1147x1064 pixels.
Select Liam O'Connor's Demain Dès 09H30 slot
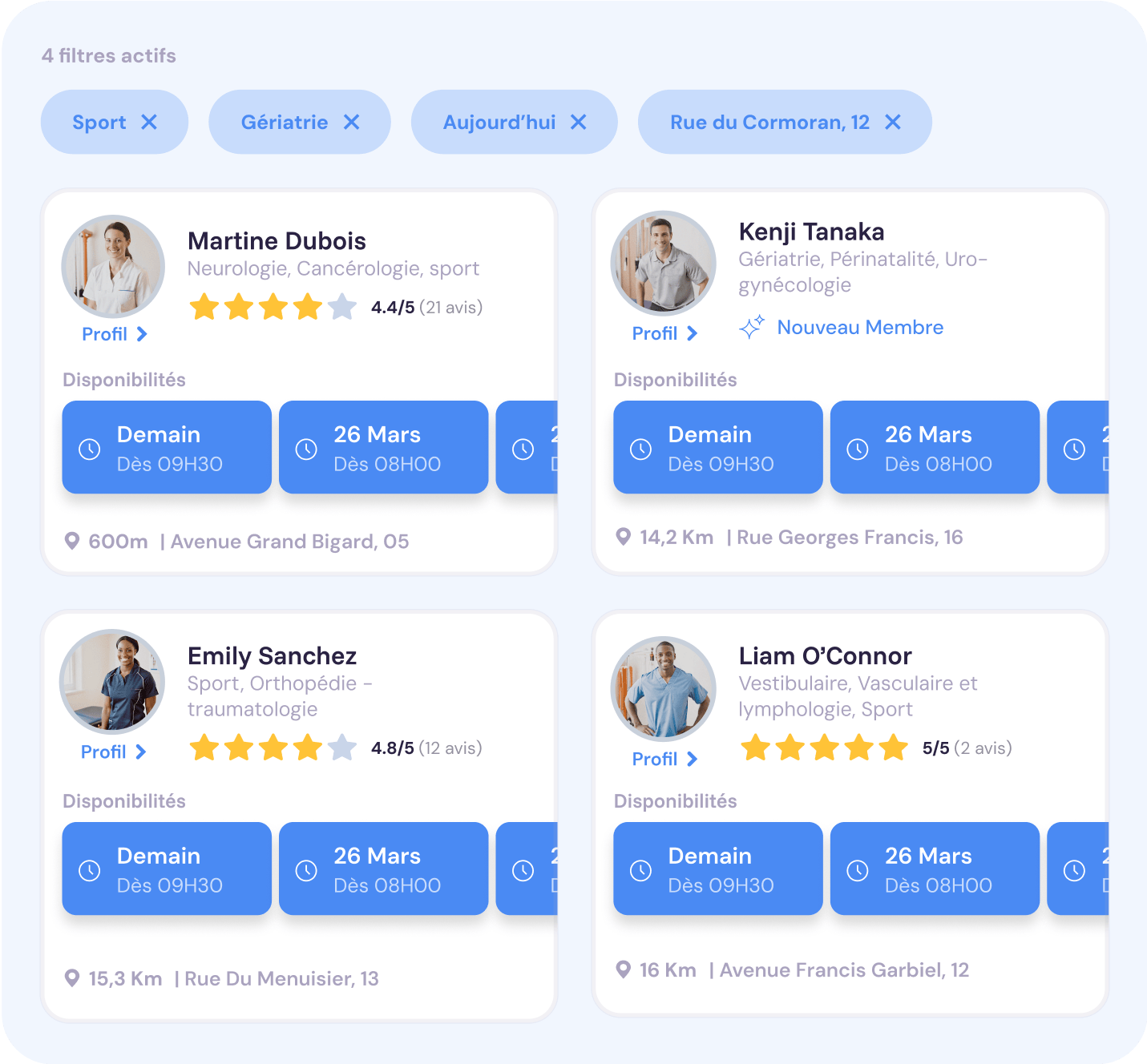coord(718,869)
